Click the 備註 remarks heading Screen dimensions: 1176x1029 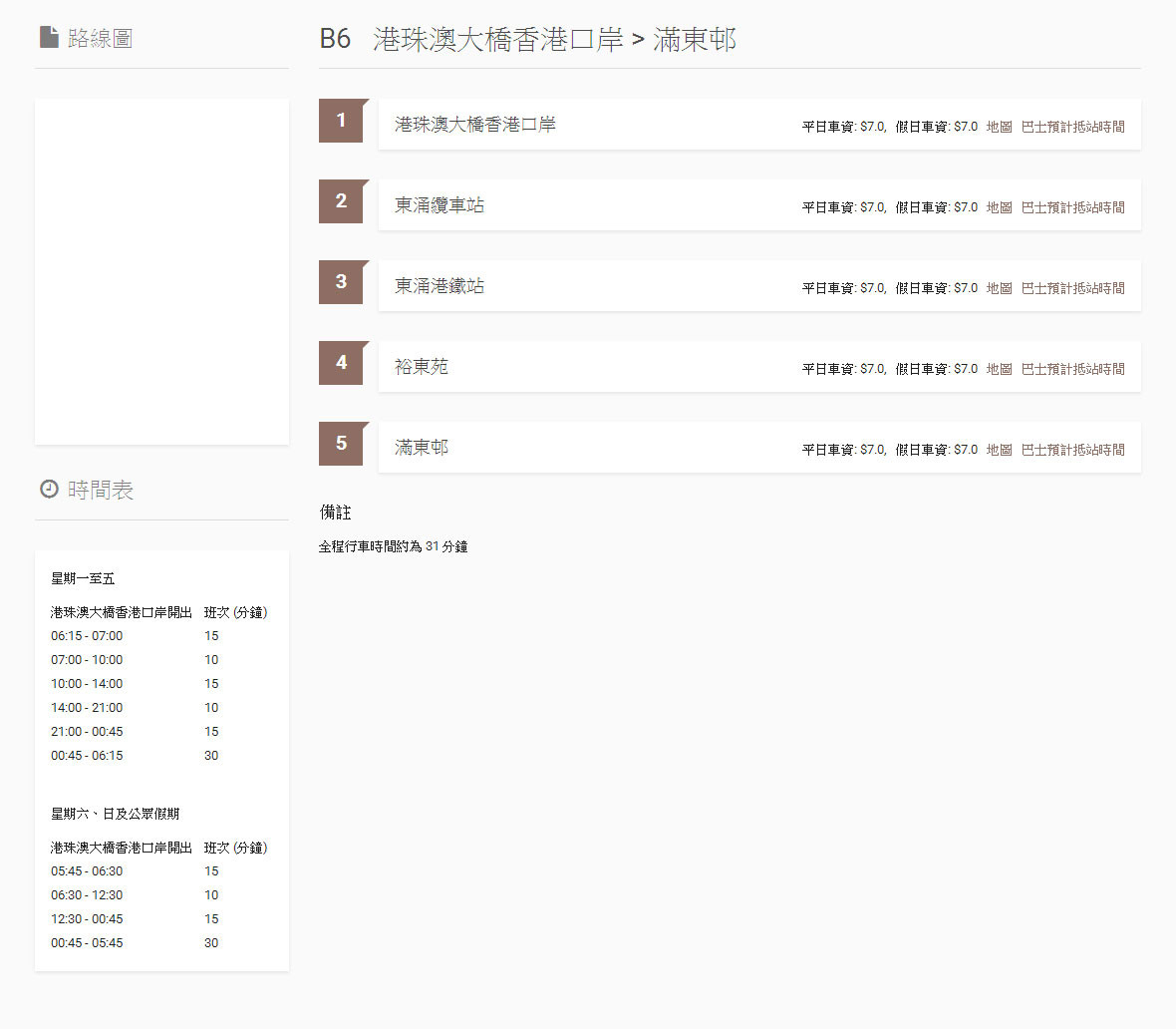[x=335, y=513]
